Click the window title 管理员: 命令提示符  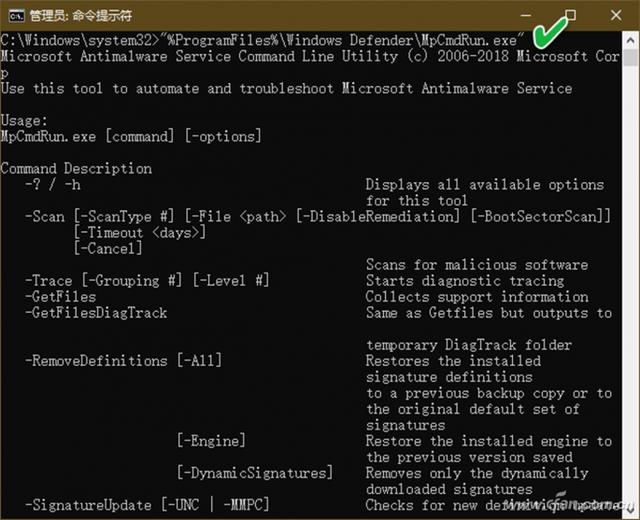click(x=78, y=16)
